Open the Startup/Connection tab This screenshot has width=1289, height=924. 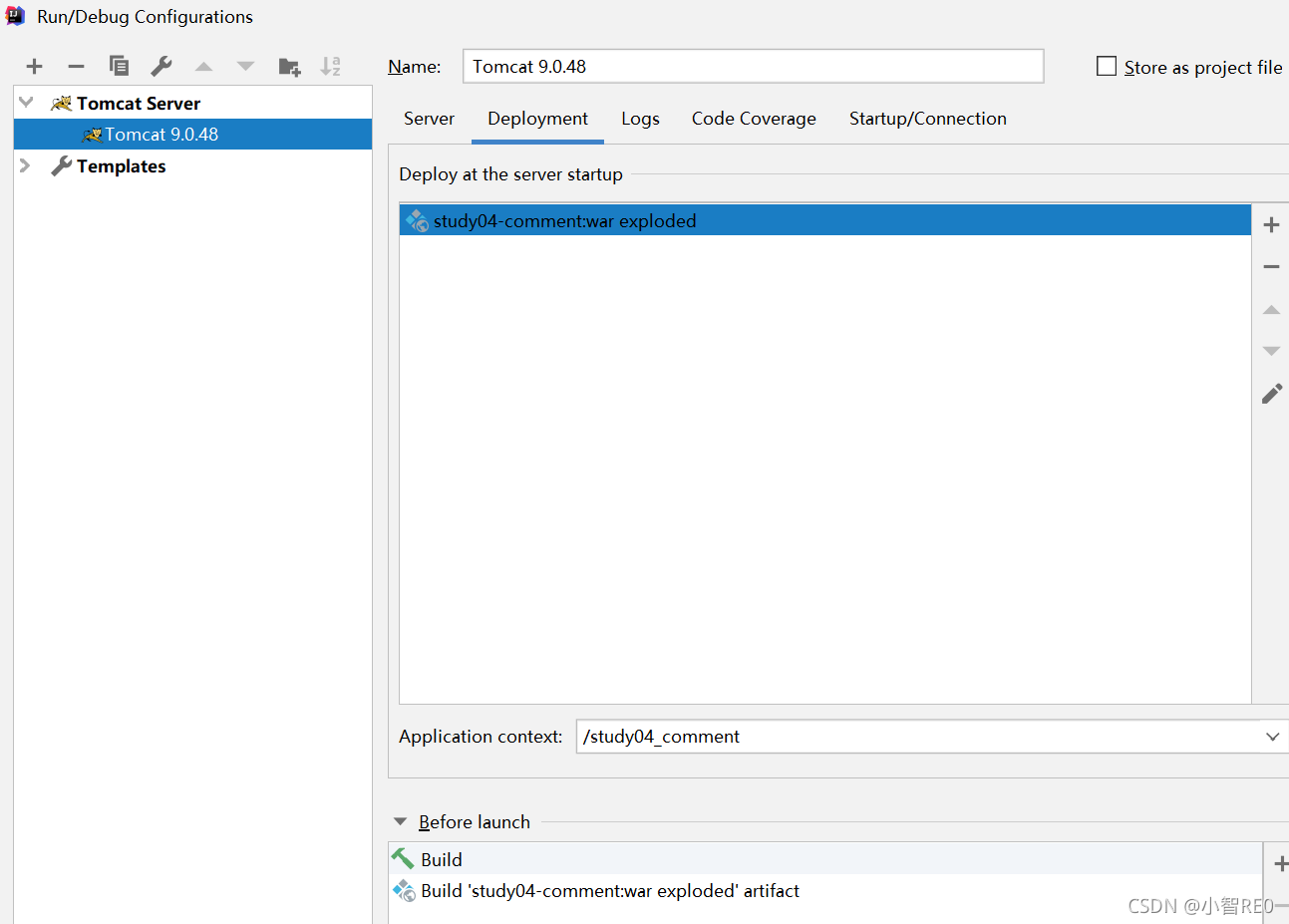928,119
